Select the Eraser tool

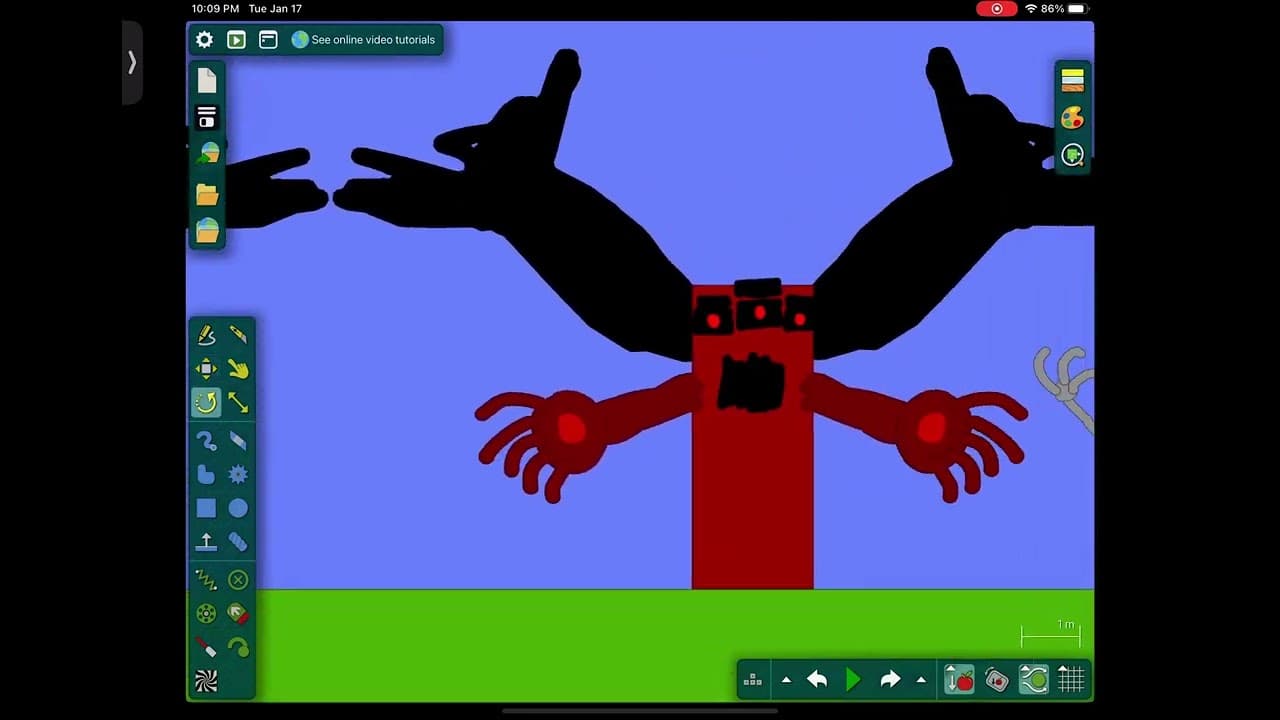238,440
